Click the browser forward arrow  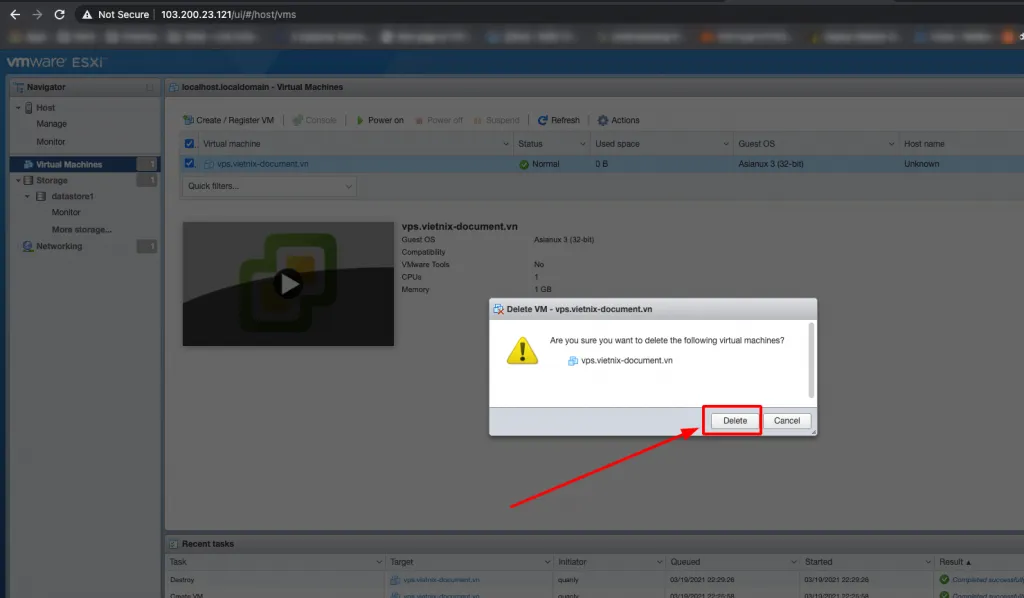(x=37, y=14)
